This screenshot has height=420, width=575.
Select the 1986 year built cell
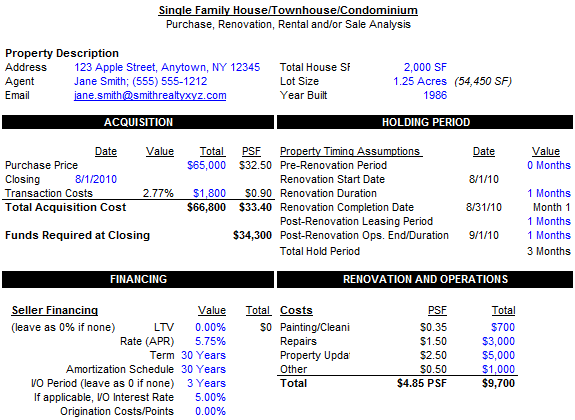coord(435,95)
